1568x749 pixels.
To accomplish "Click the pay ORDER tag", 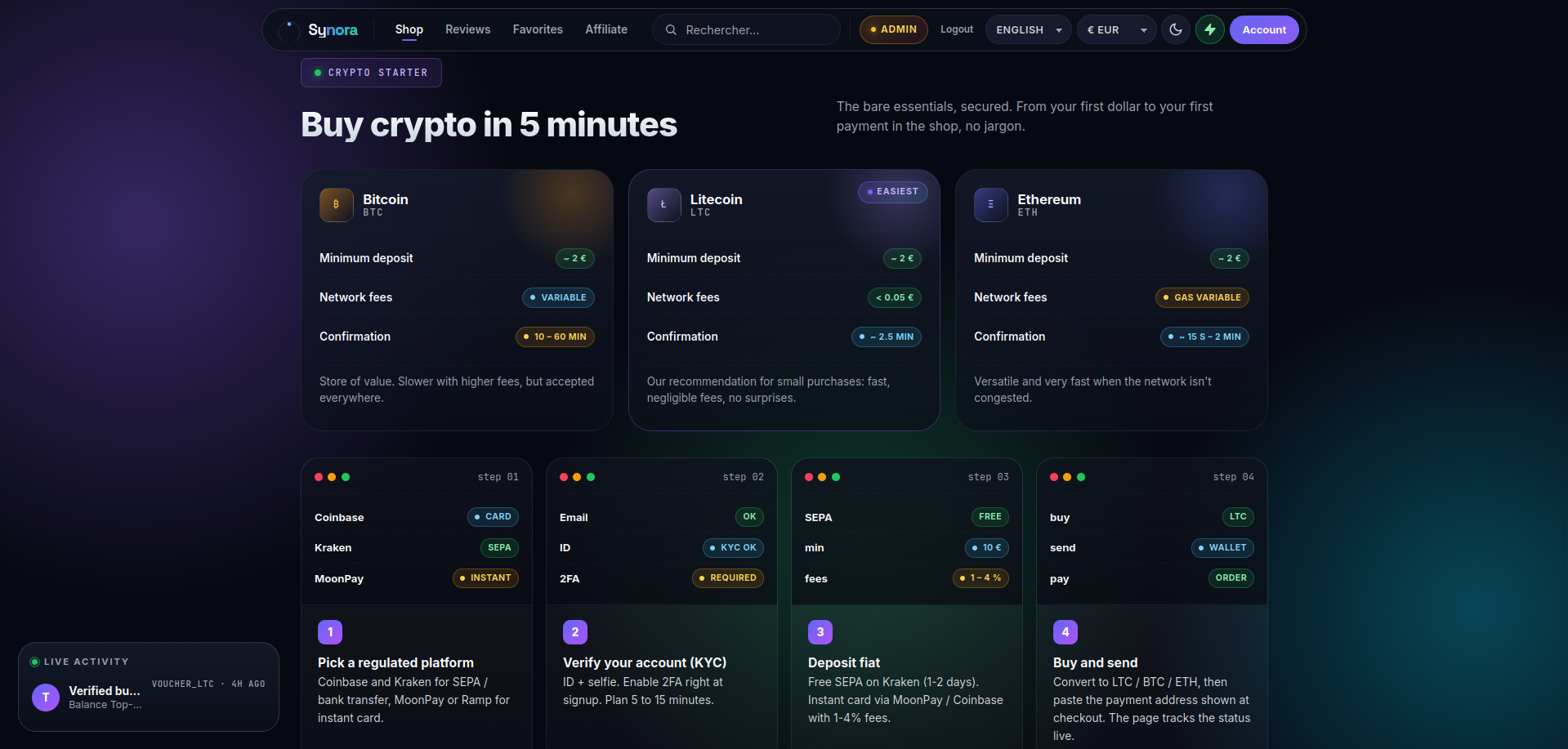I will (x=1231, y=578).
